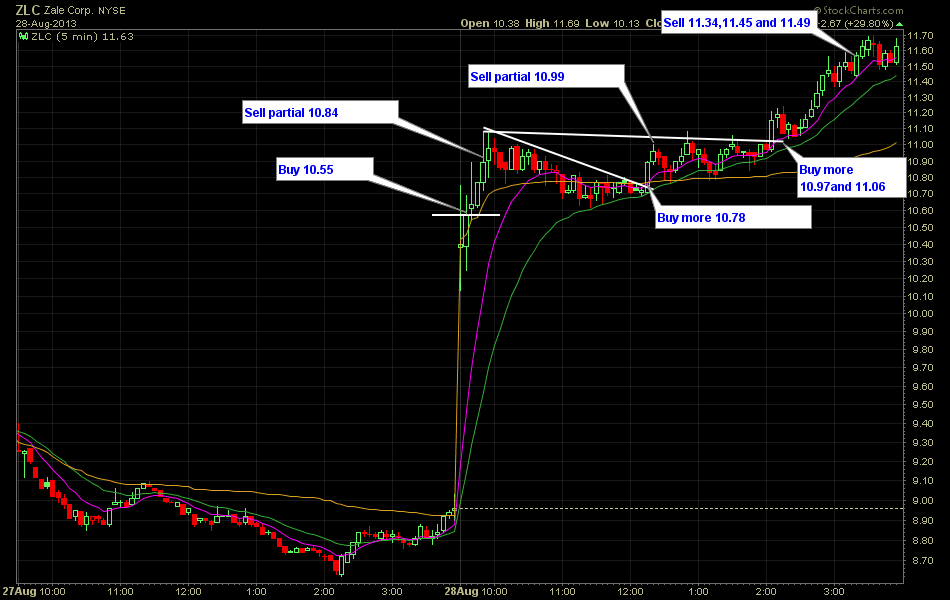Viewport: 950px width, 600px height.
Task: Click the 10.60 price axis label
Action: click(920, 211)
